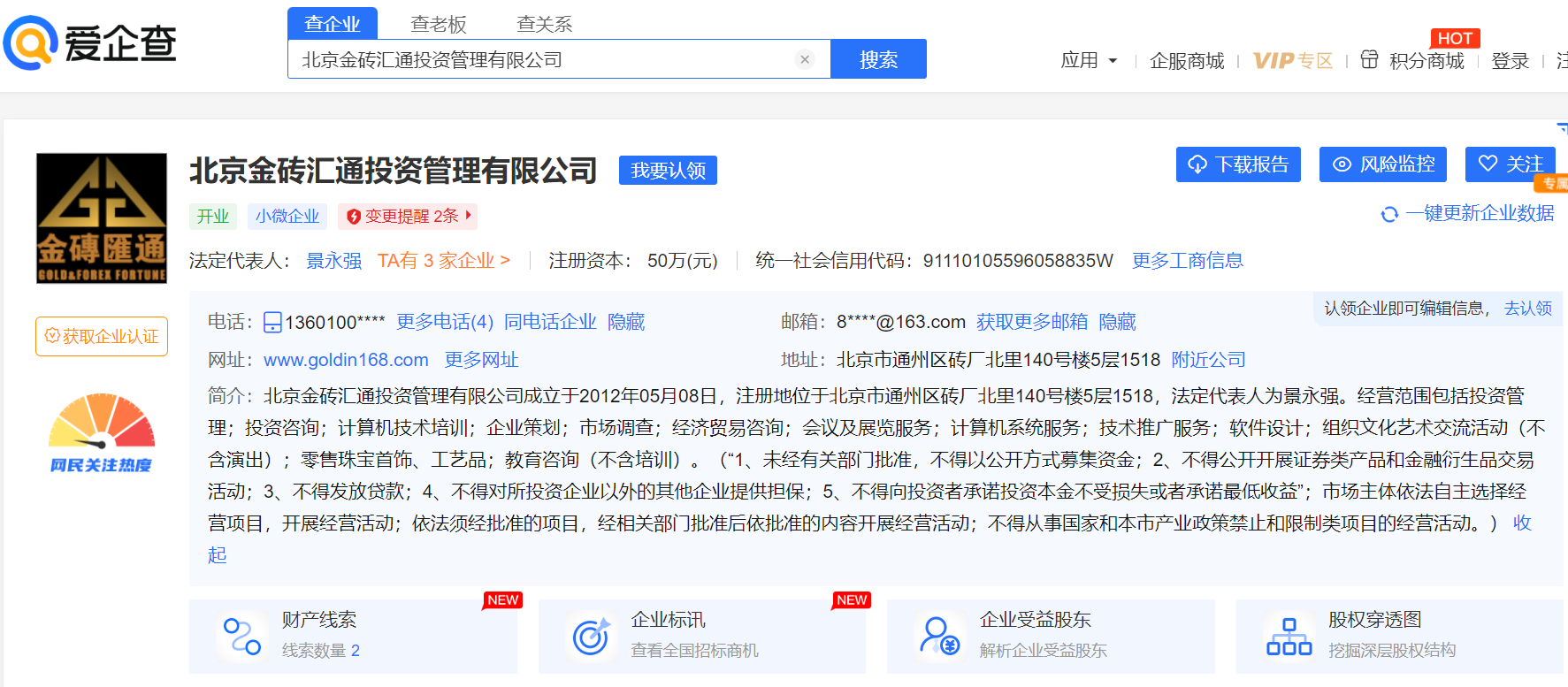Viewport: 1568px width, 687px height.
Task: Click the 获取企业认证 button
Action: [x=102, y=336]
